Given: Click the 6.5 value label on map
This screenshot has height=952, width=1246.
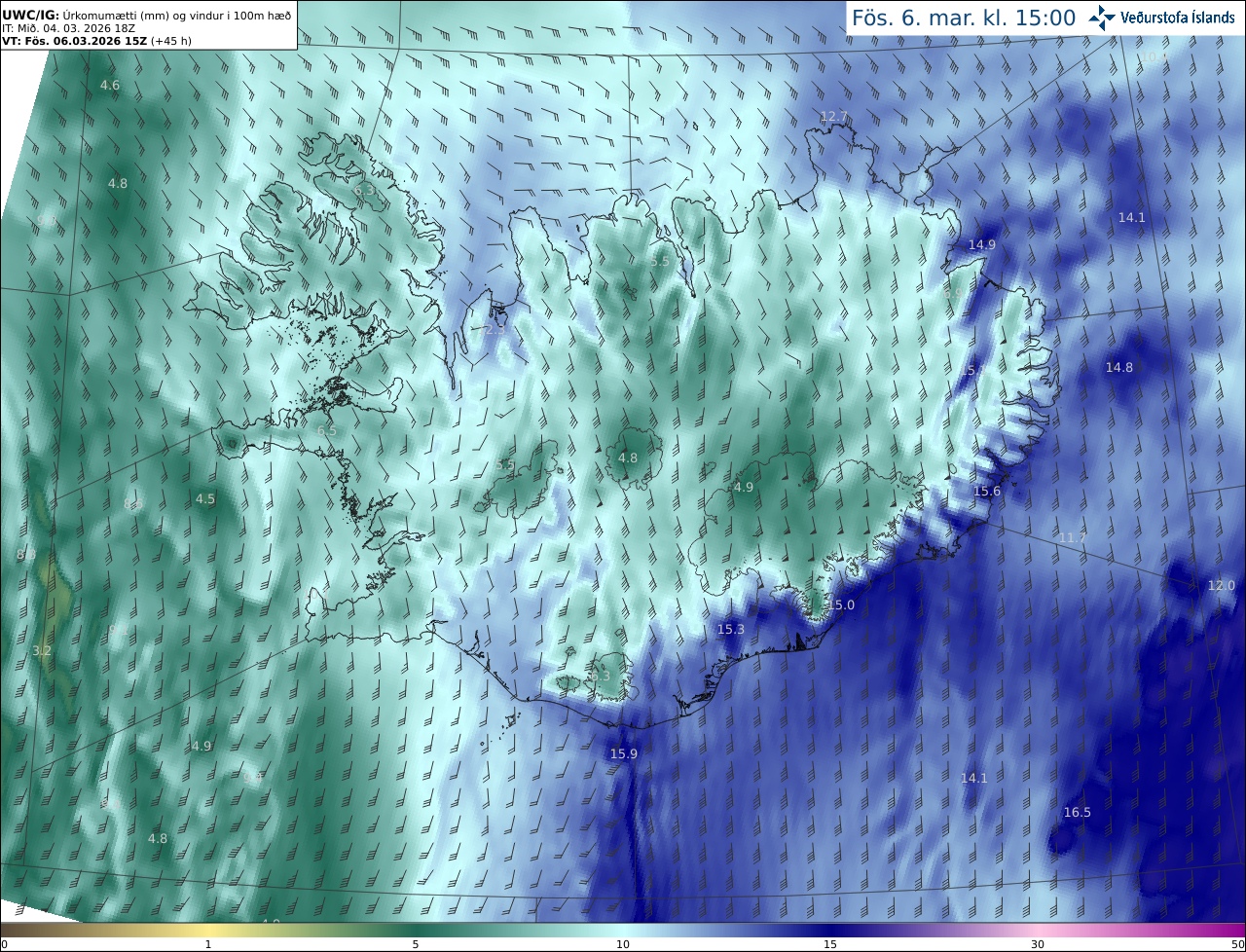Looking at the screenshot, I should (x=327, y=430).
